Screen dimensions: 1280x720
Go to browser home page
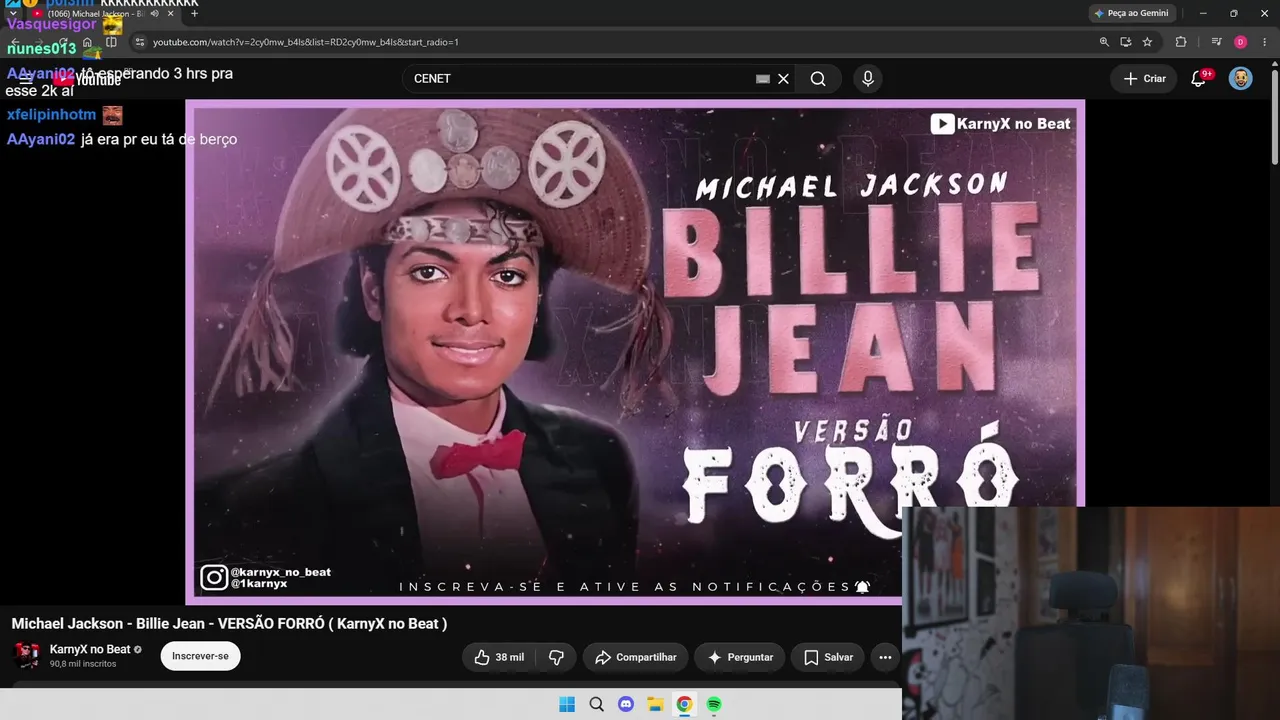88,42
